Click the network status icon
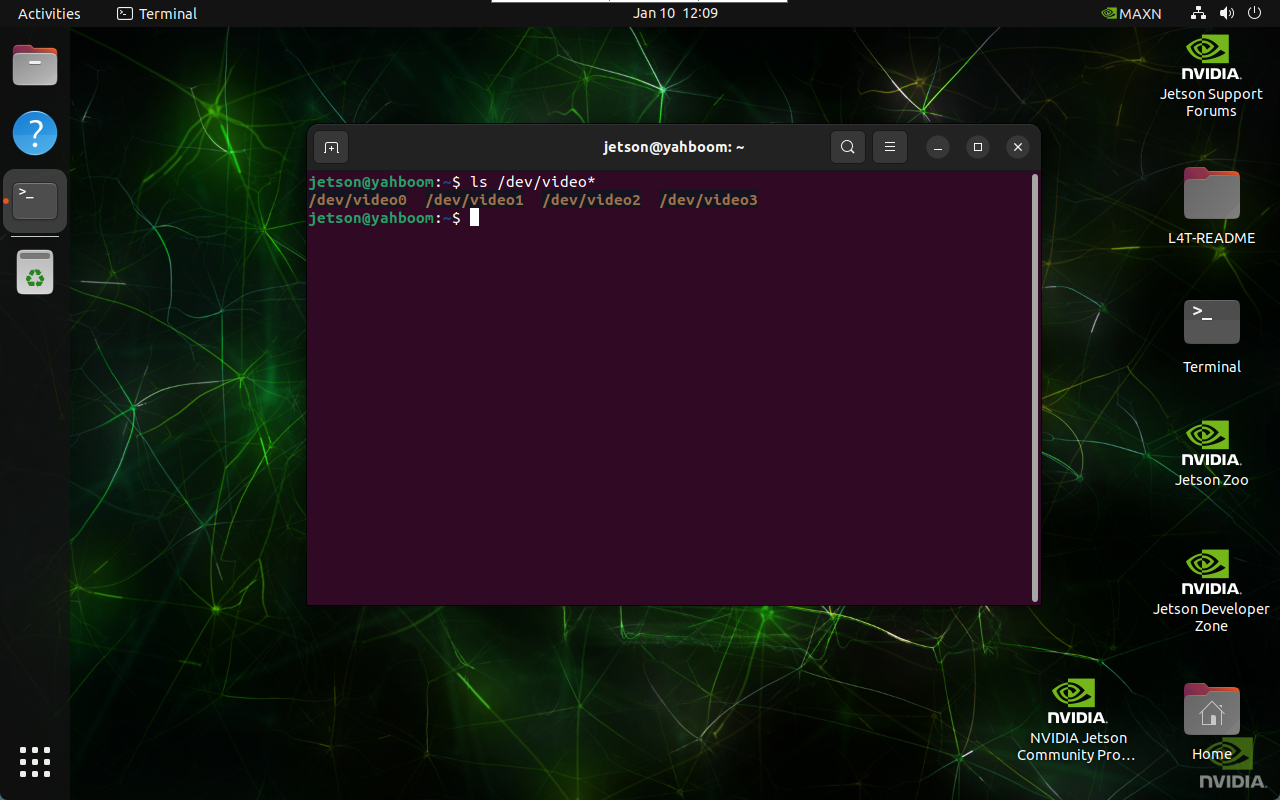1280x800 pixels. 1198,14
